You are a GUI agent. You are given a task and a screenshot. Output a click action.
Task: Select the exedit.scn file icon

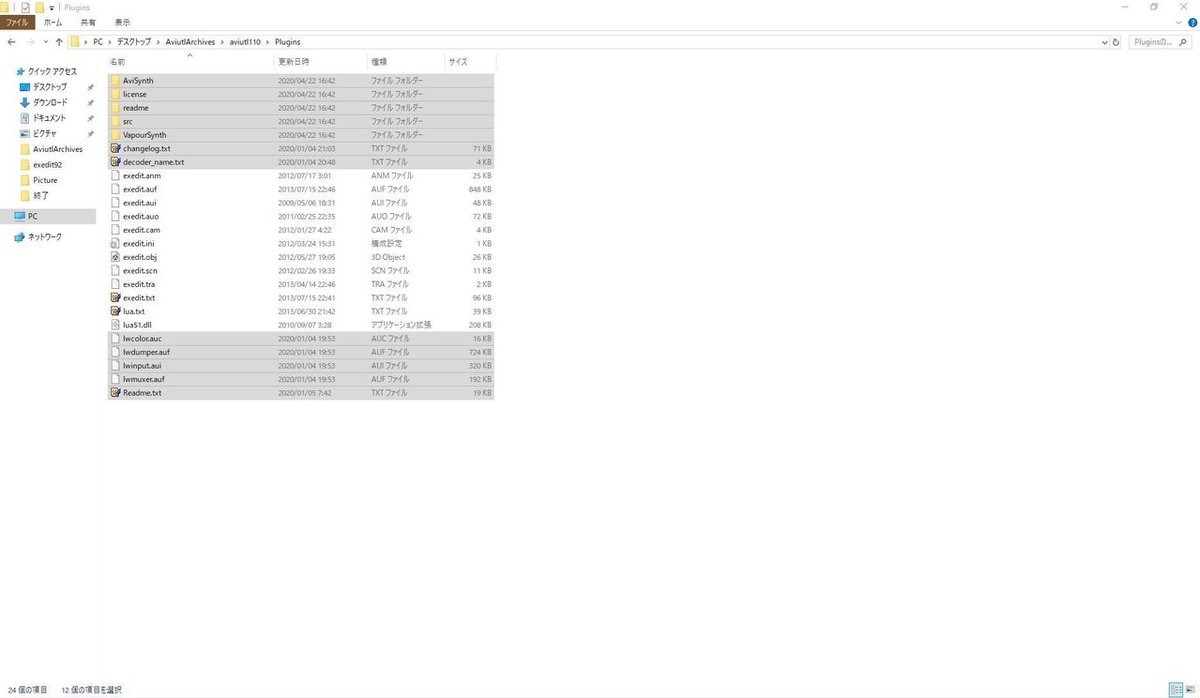115,270
